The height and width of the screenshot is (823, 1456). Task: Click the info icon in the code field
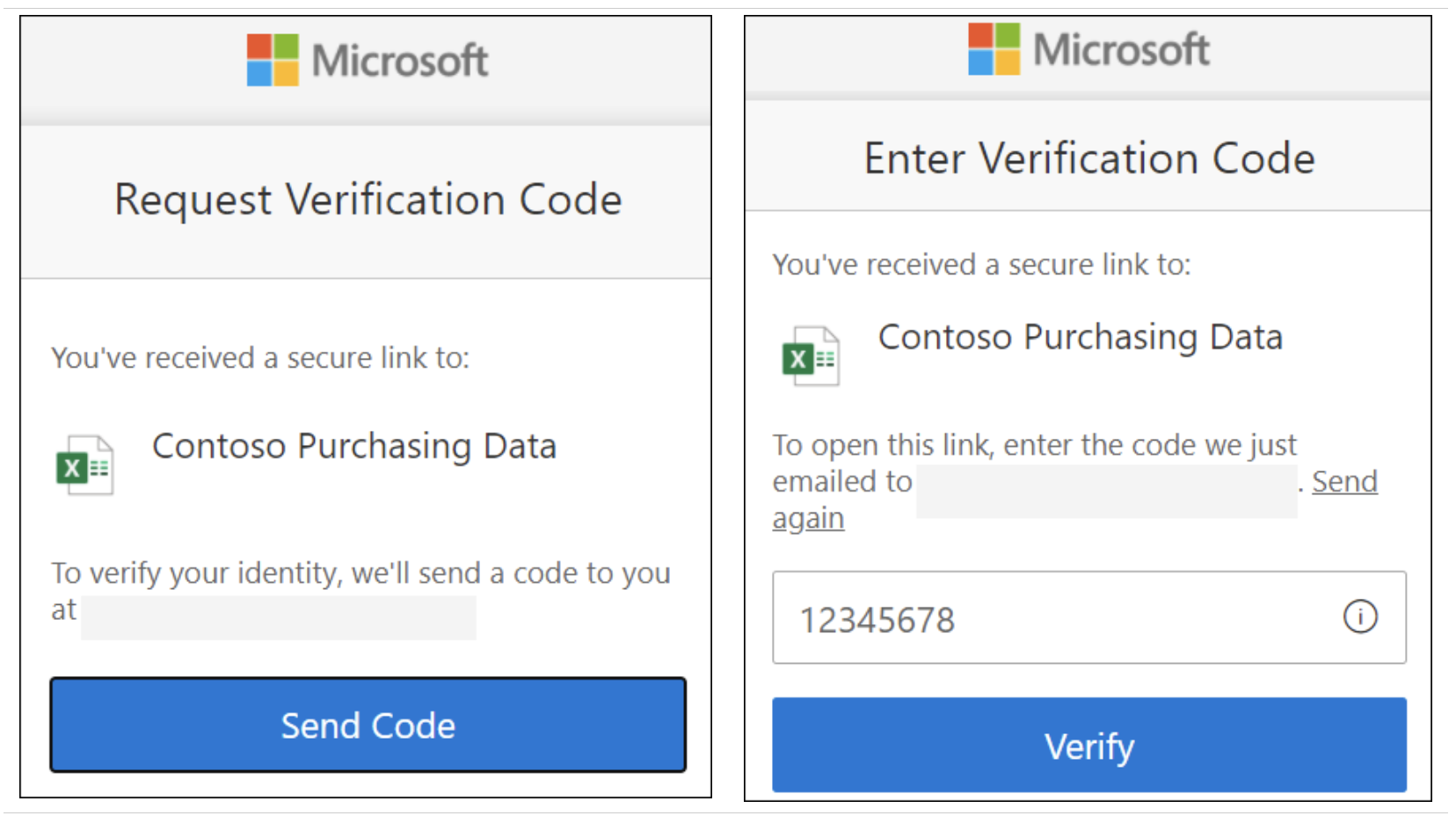click(1359, 616)
